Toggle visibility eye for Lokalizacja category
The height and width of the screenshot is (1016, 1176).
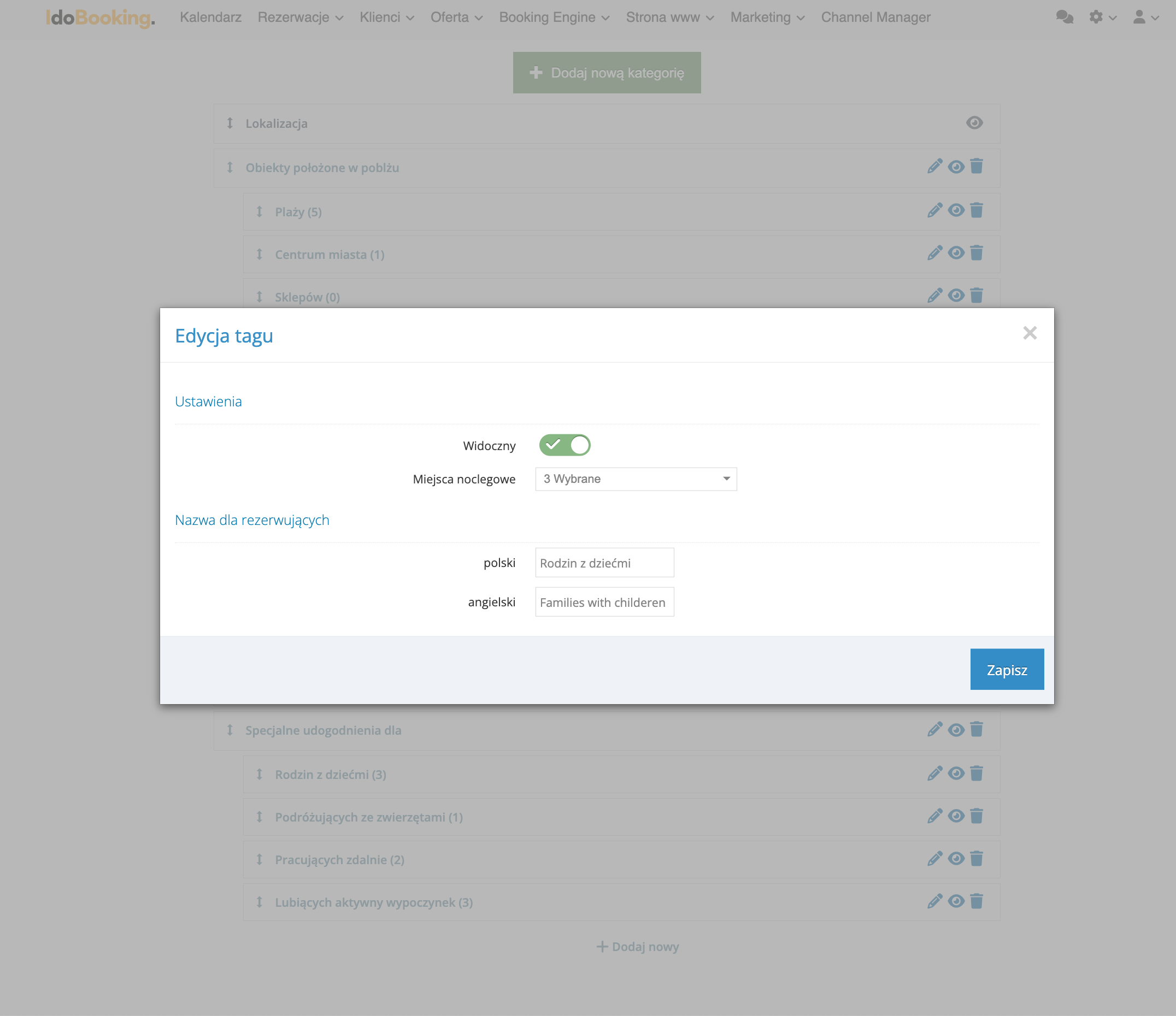click(x=974, y=122)
